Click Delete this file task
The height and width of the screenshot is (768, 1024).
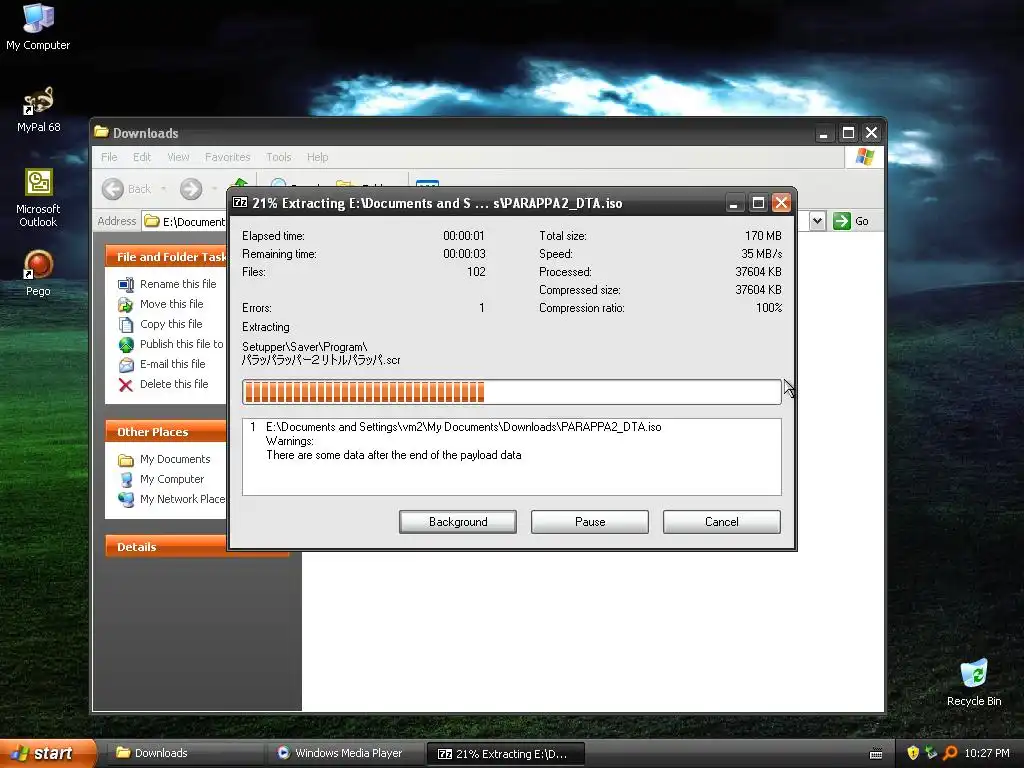tap(174, 384)
